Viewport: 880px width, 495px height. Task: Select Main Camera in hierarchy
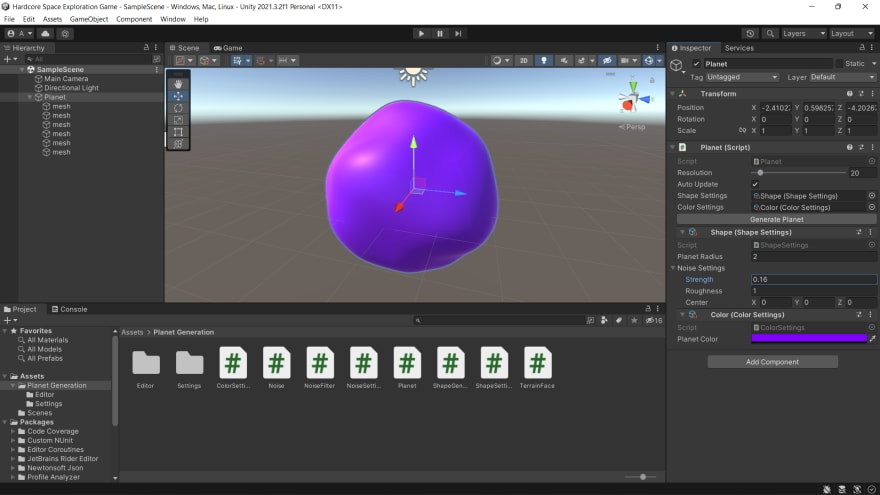tap(66, 79)
